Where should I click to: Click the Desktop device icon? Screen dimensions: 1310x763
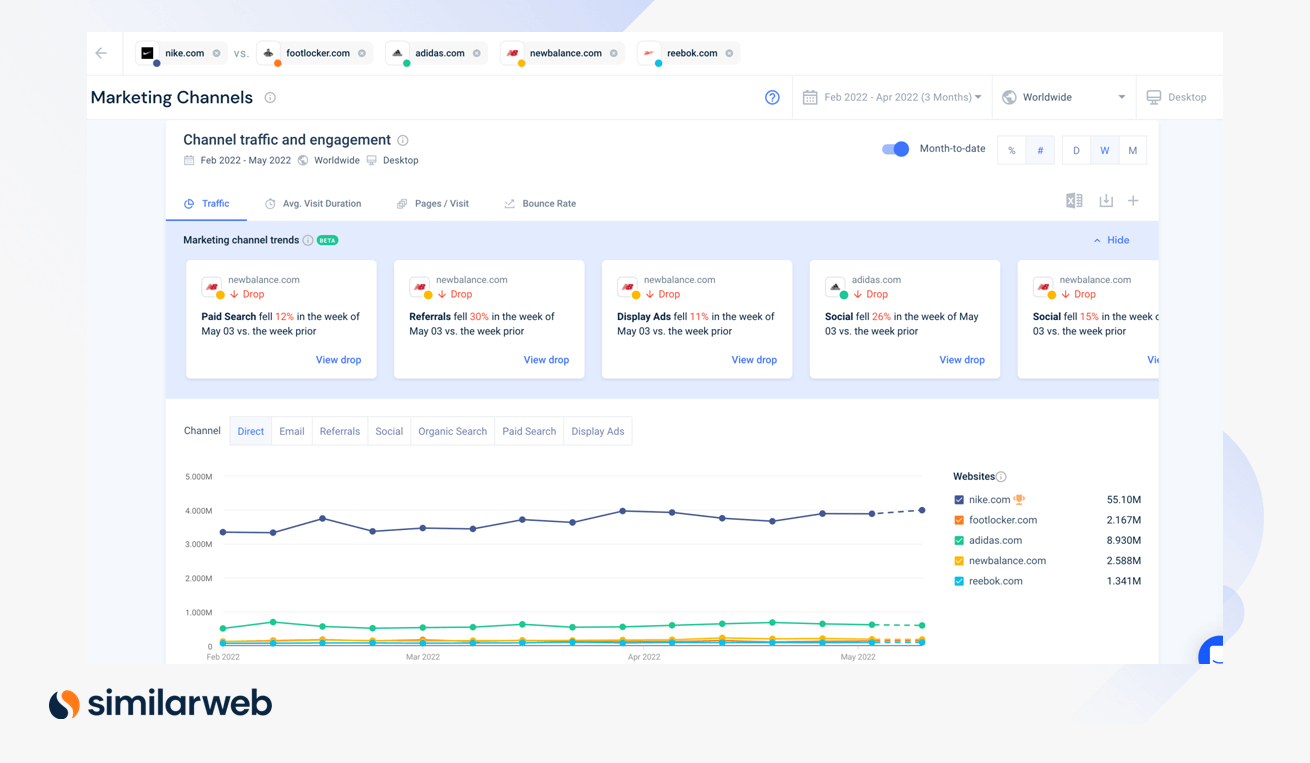(1178, 97)
